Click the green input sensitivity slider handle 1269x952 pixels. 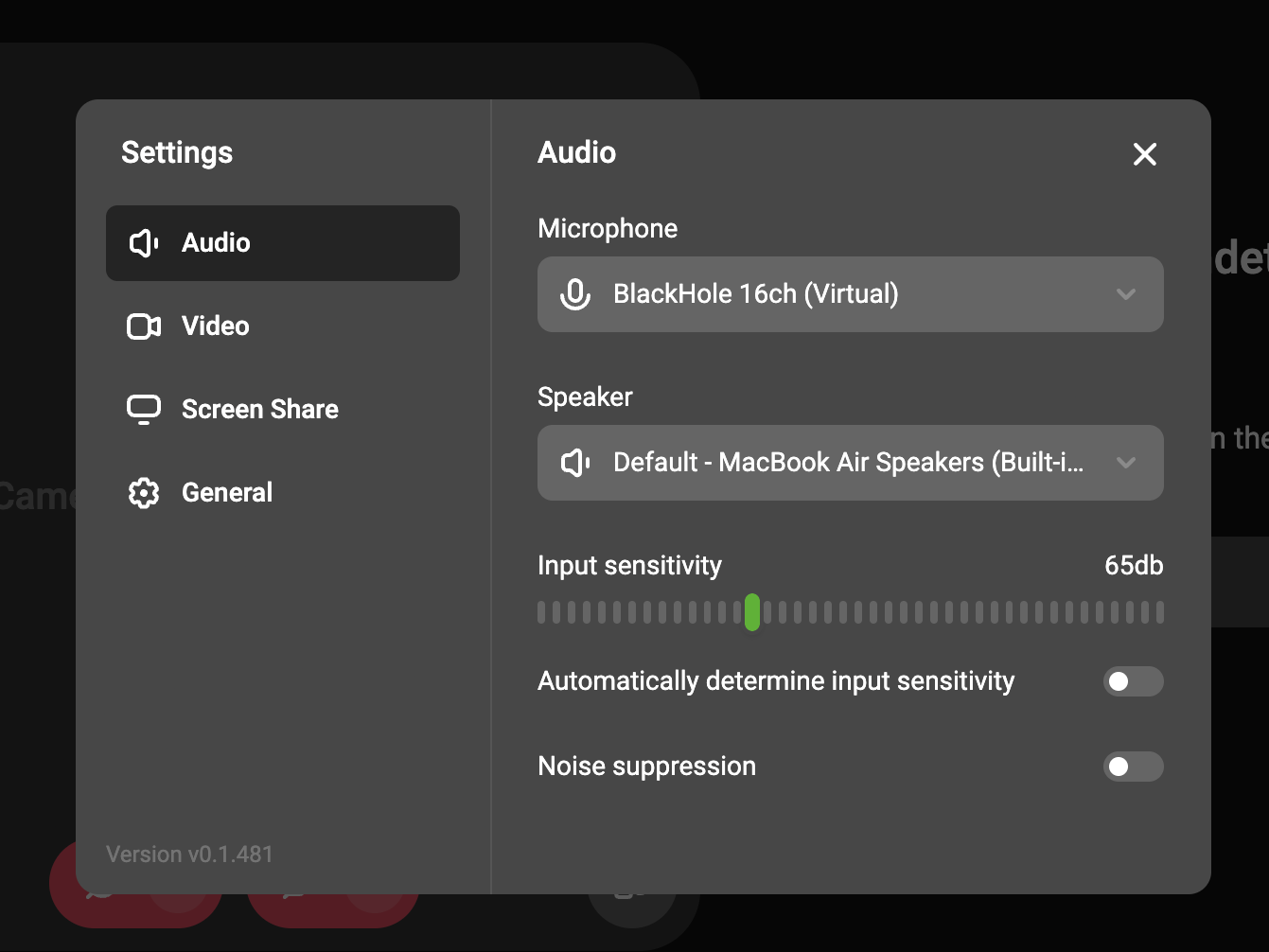[x=752, y=612]
